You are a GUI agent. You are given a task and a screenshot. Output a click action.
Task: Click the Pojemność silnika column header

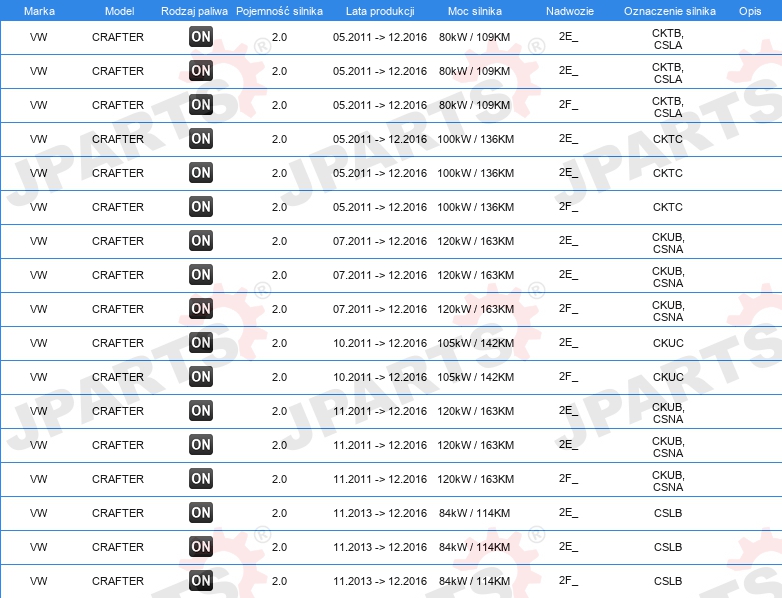click(279, 11)
